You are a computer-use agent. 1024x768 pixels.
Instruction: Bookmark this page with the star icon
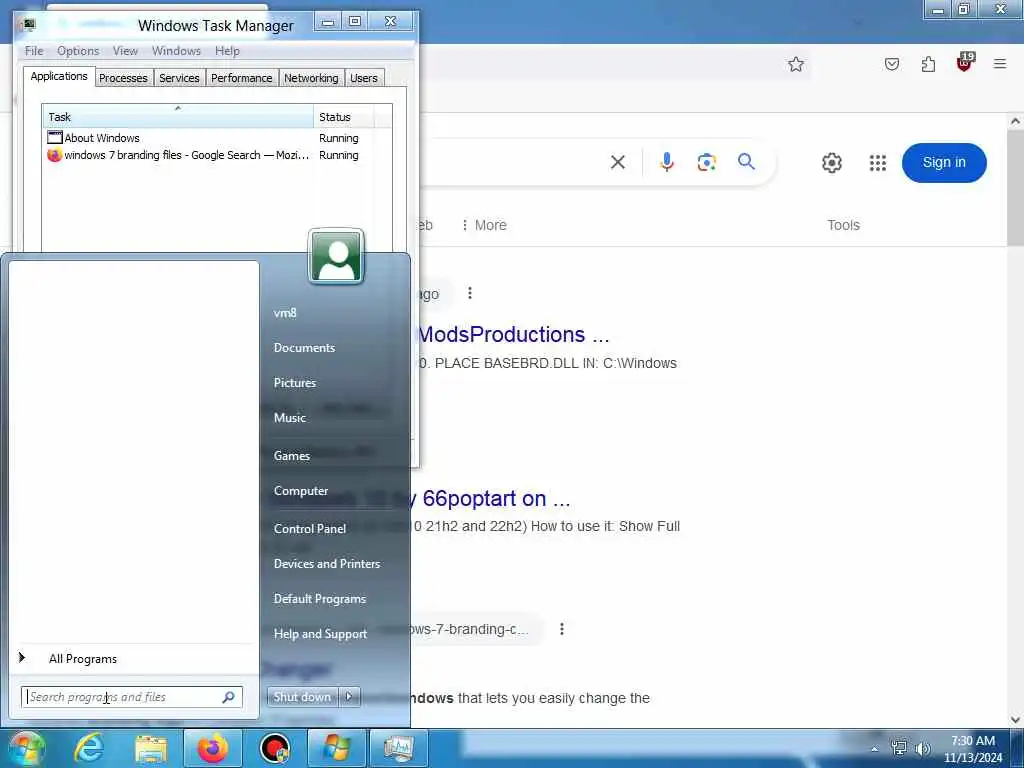click(x=795, y=64)
